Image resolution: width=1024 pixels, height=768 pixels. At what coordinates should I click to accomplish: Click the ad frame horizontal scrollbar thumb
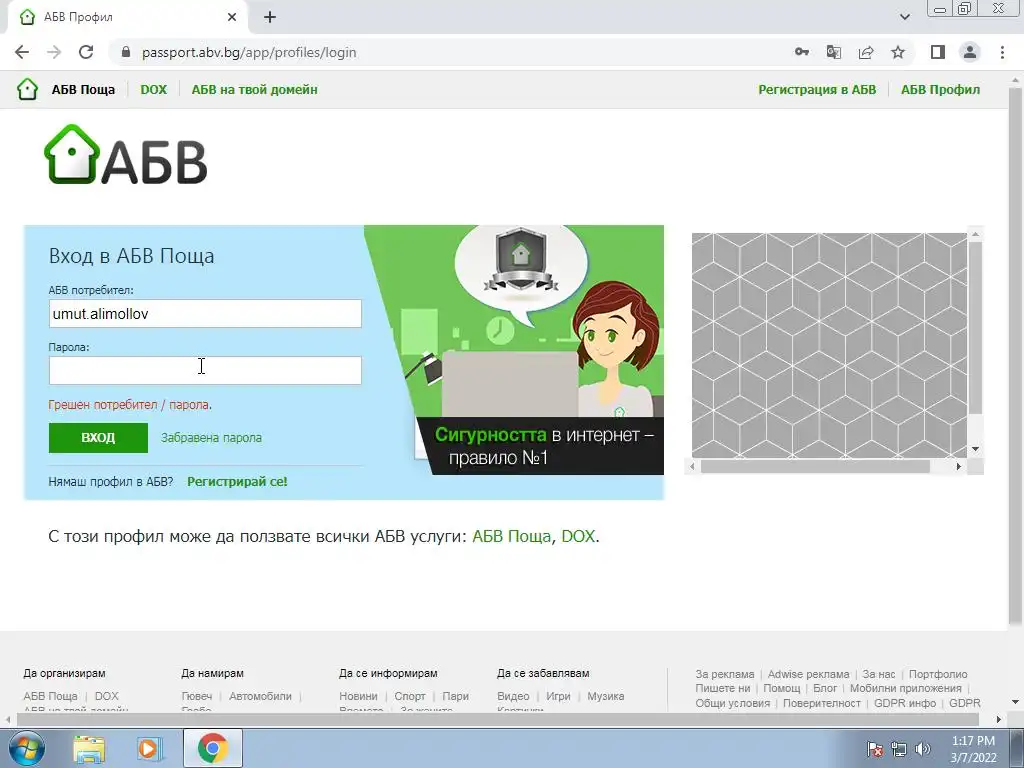pos(814,466)
